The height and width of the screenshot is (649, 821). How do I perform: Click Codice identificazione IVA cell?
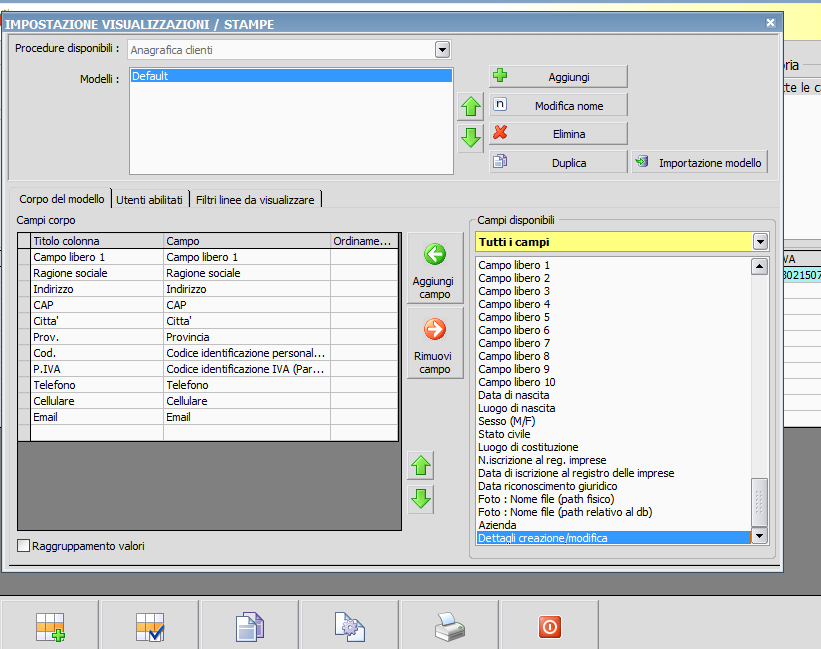[247, 369]
